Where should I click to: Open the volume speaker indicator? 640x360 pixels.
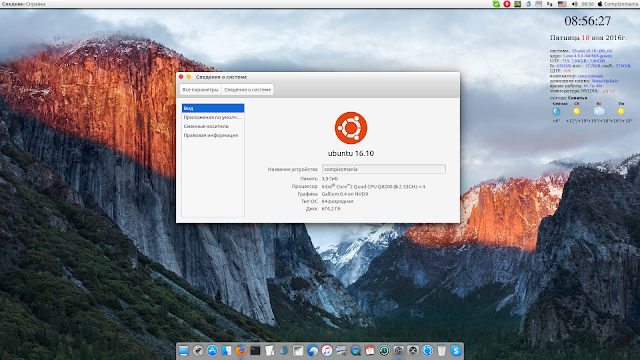[575, 4]
